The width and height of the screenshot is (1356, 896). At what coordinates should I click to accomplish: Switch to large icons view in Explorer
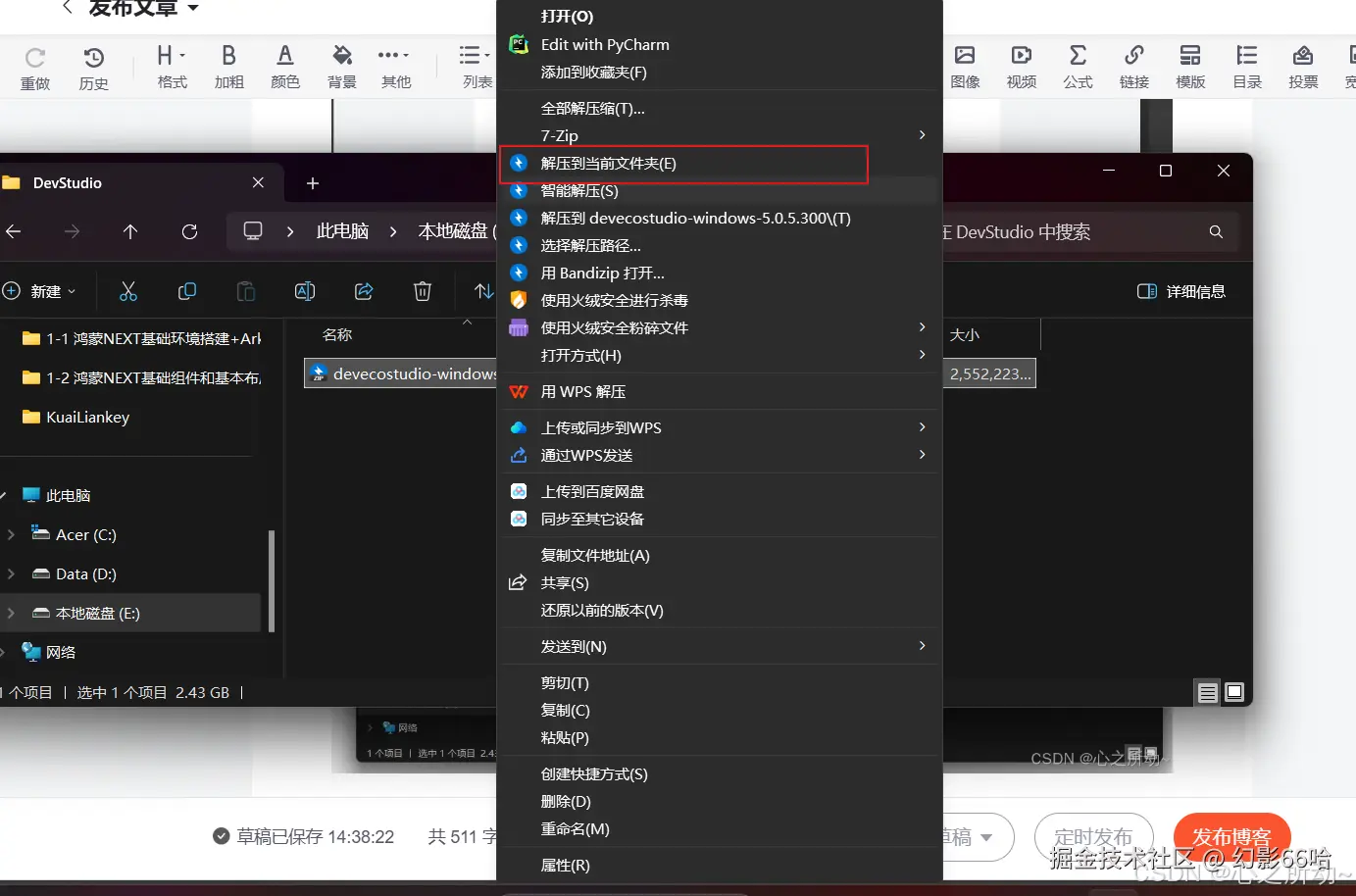point(1234,692)
